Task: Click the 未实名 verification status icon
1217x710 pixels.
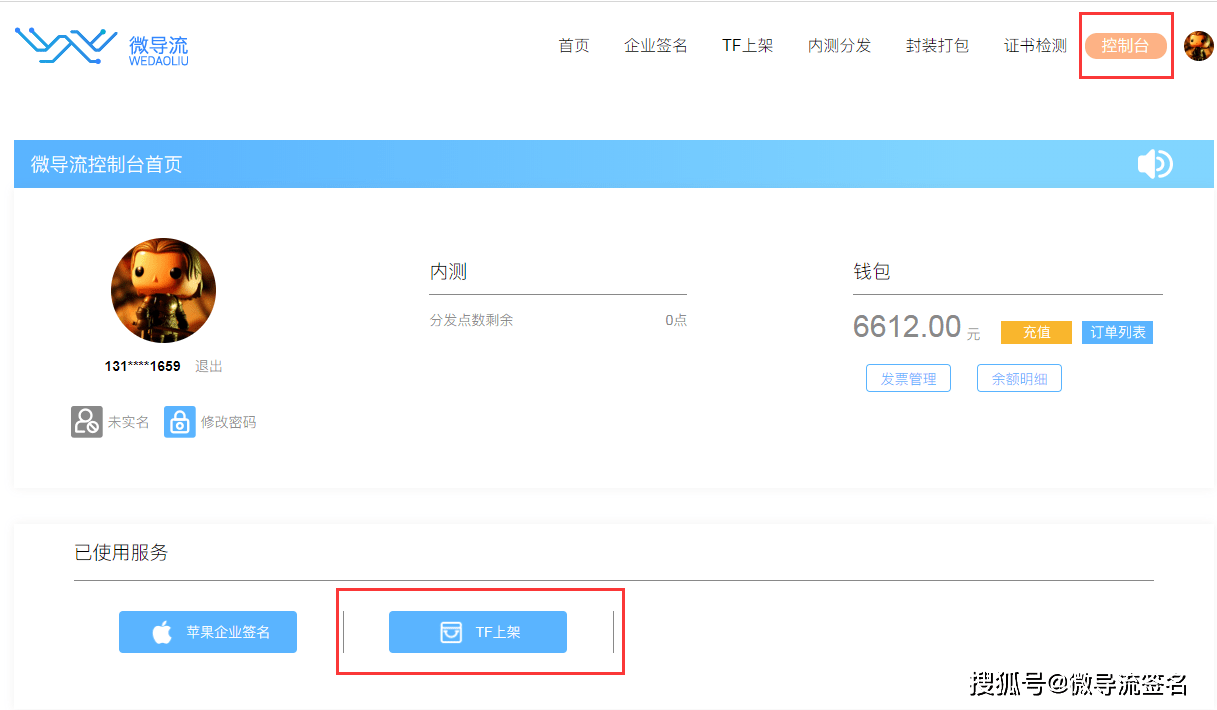Action: click(x=87, y=422)
